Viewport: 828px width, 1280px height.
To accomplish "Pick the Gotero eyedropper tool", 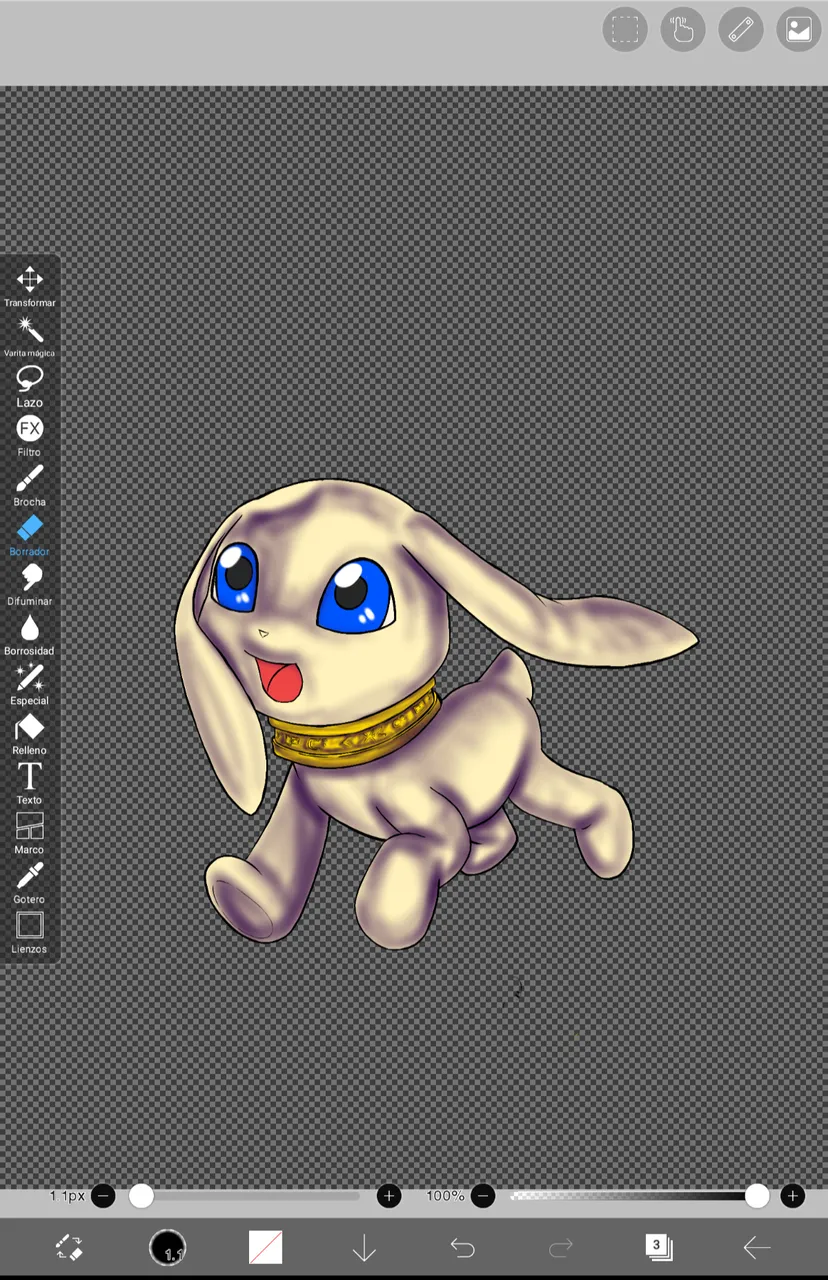I will coord(29,883).
